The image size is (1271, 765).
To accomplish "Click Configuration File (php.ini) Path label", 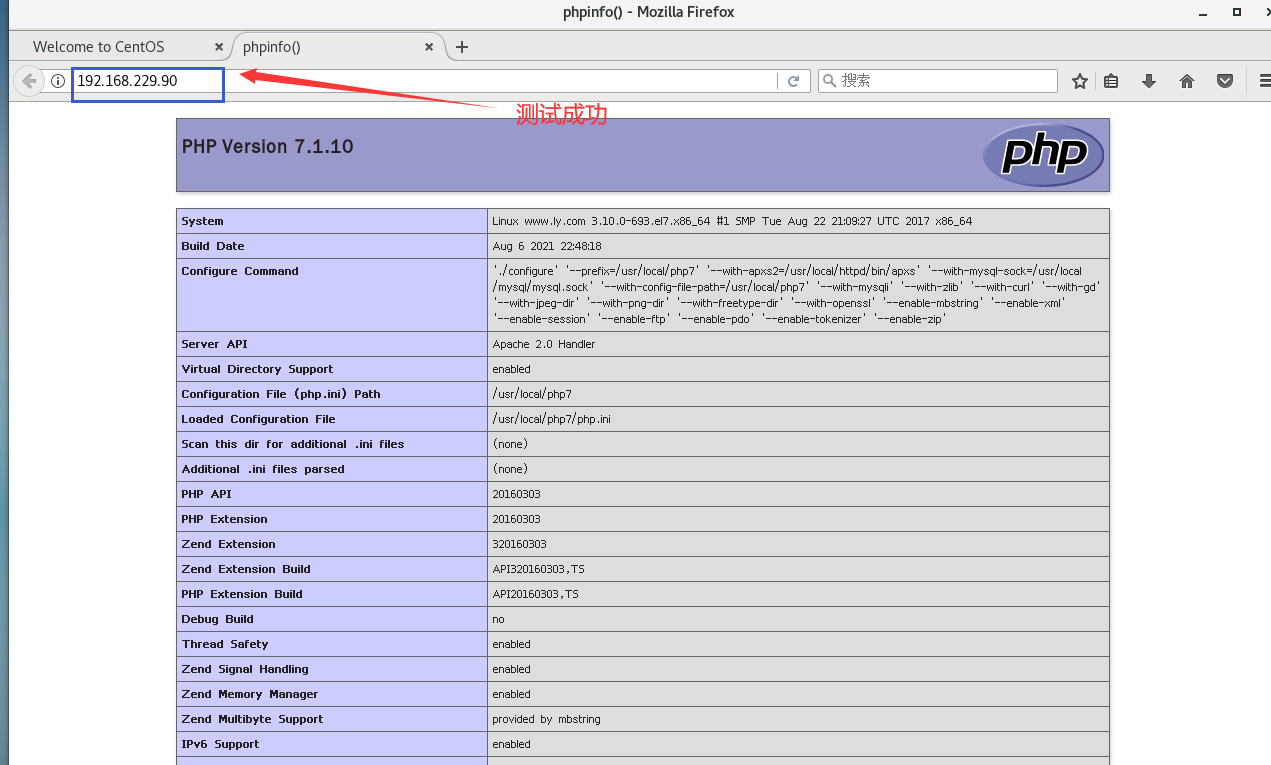I will 281,394.
